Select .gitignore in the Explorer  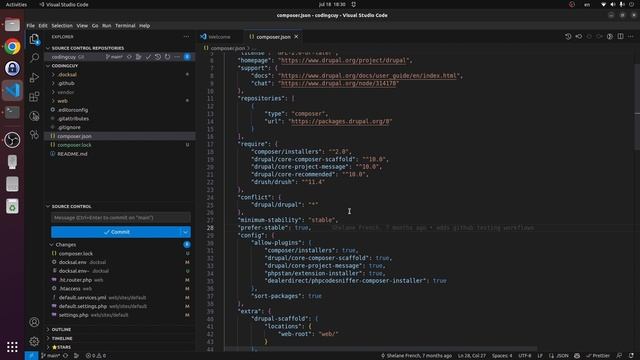click(69, 127)
